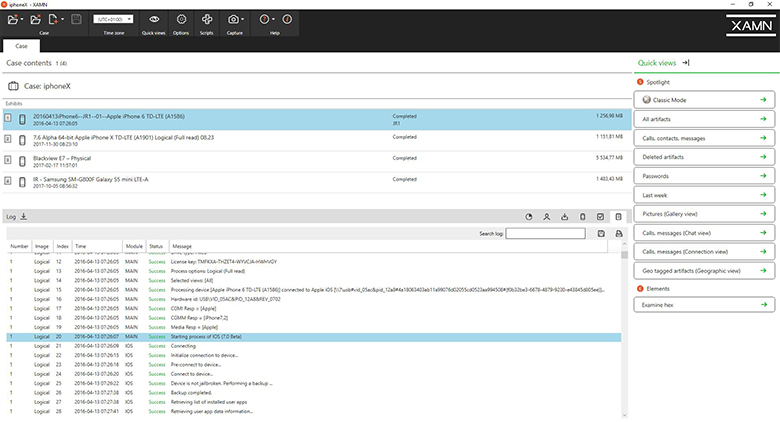Click the phone icon of the iPhone X exhibit
Viewport: 780px width, 422px height.
(x=22, y=140)
